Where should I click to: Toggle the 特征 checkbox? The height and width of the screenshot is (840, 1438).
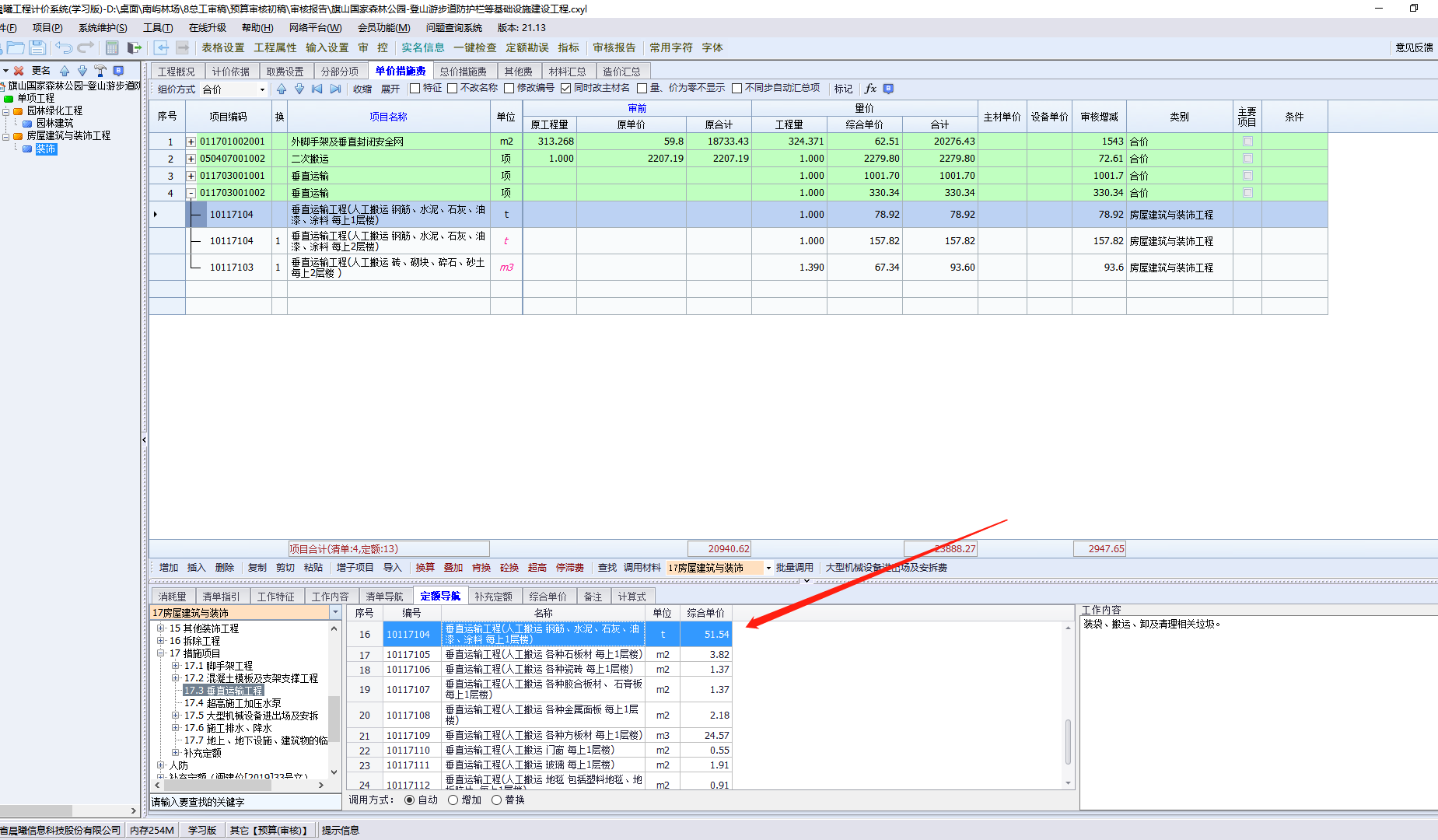pos(415,89)
